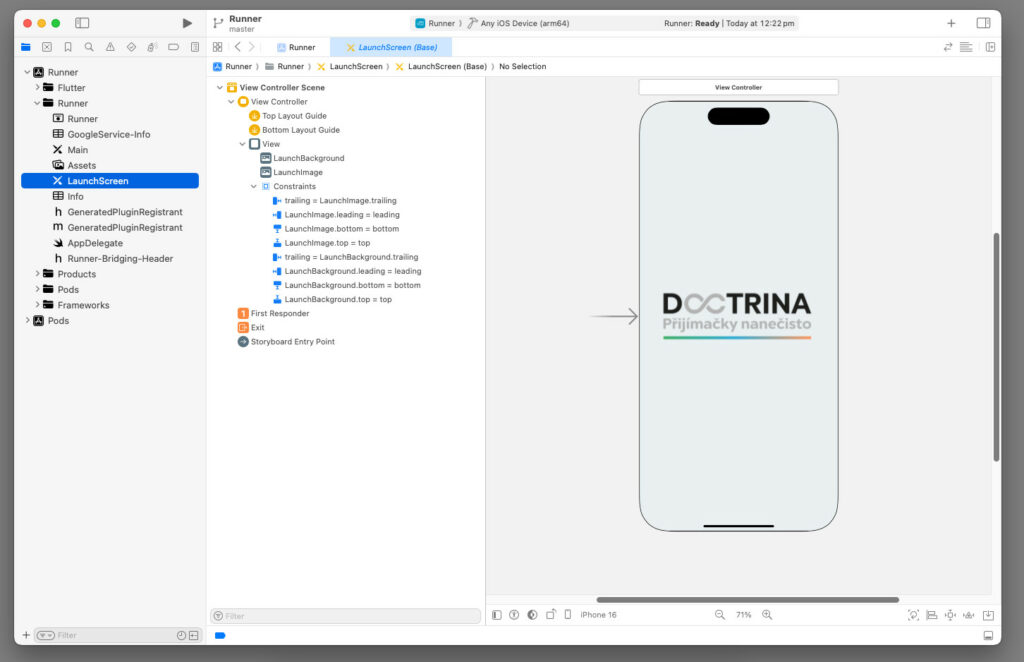The image size is (1024, 662).
Task: Open the related items grid icon
Action: (x=217, y=47)
